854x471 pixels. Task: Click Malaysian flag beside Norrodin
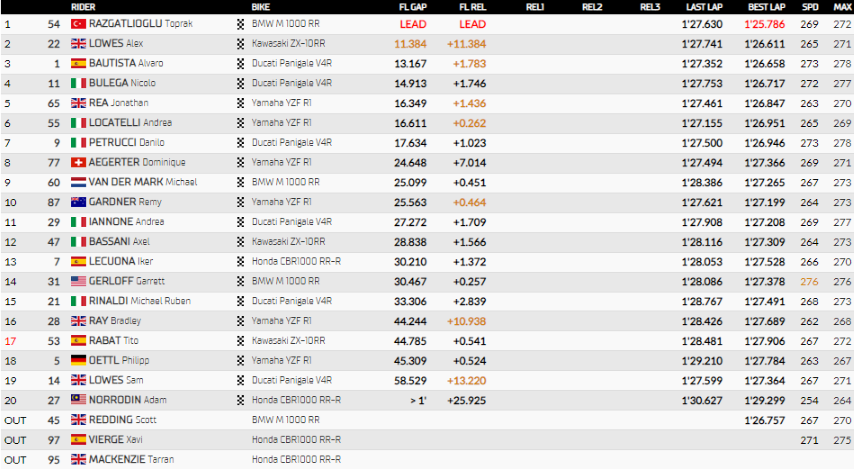click(x=78, y=400)
